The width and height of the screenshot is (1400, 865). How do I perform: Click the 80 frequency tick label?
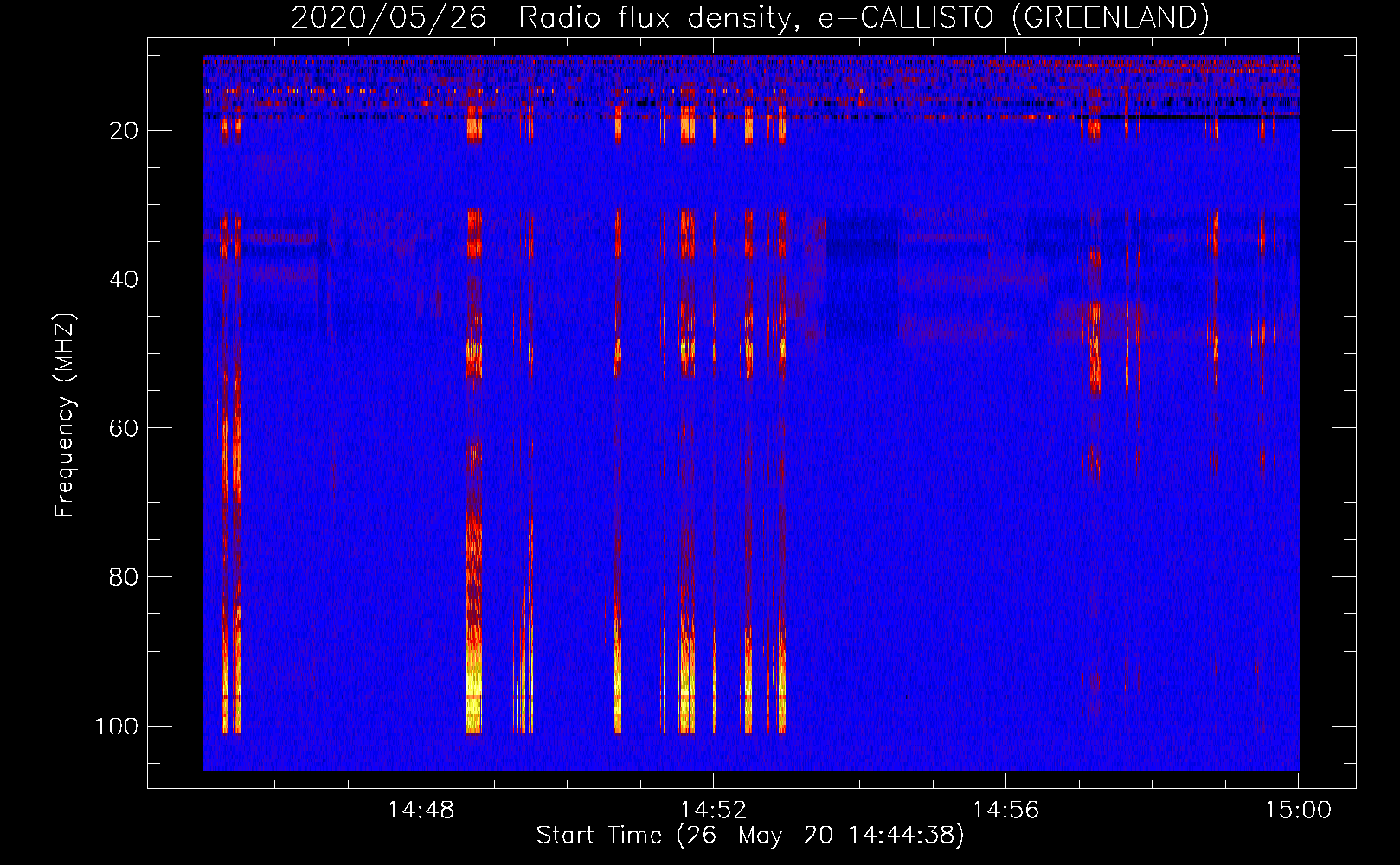pos(124,577)
